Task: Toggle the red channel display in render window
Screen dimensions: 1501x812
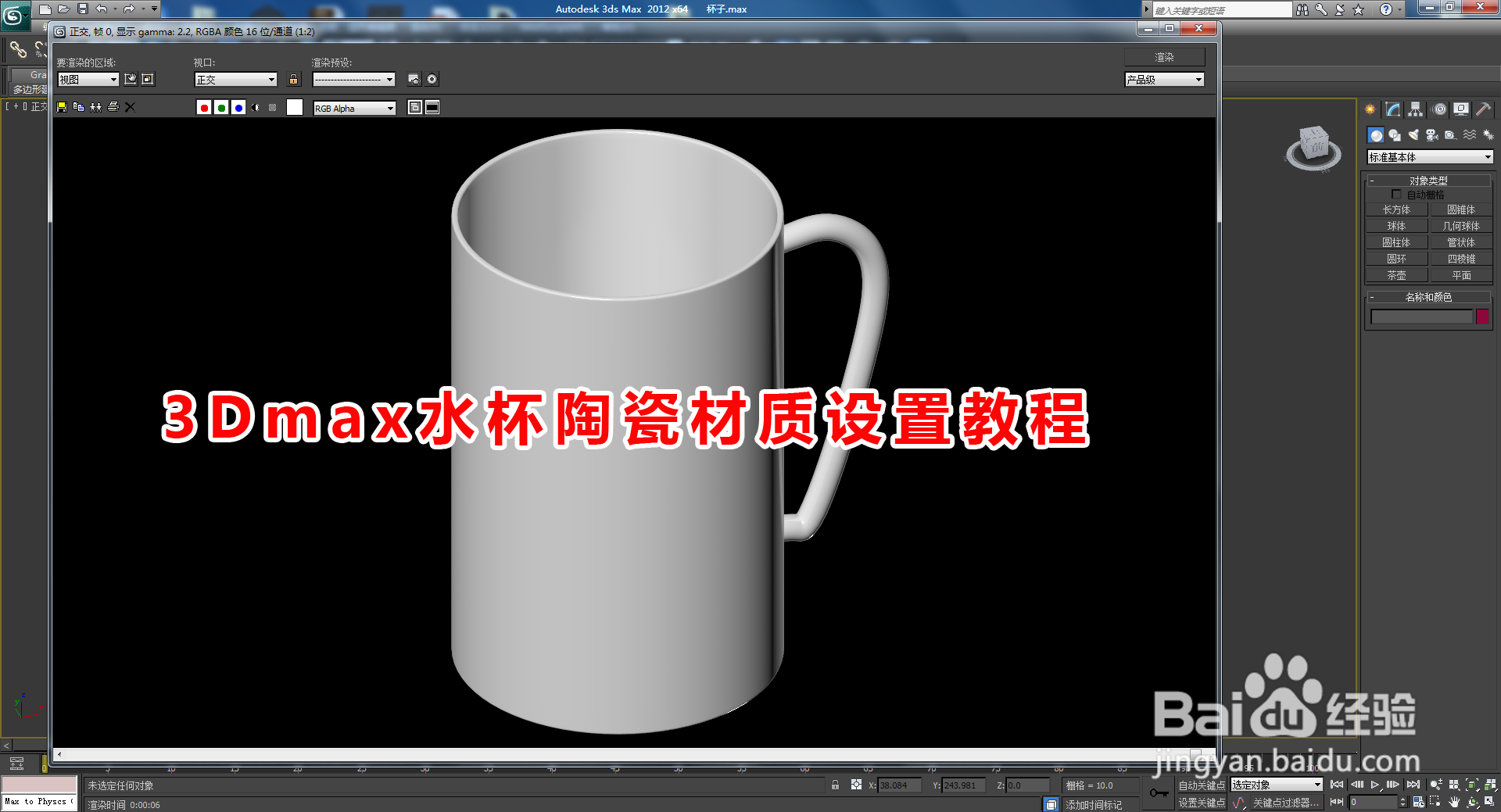Action: click(x=204, y=108)
